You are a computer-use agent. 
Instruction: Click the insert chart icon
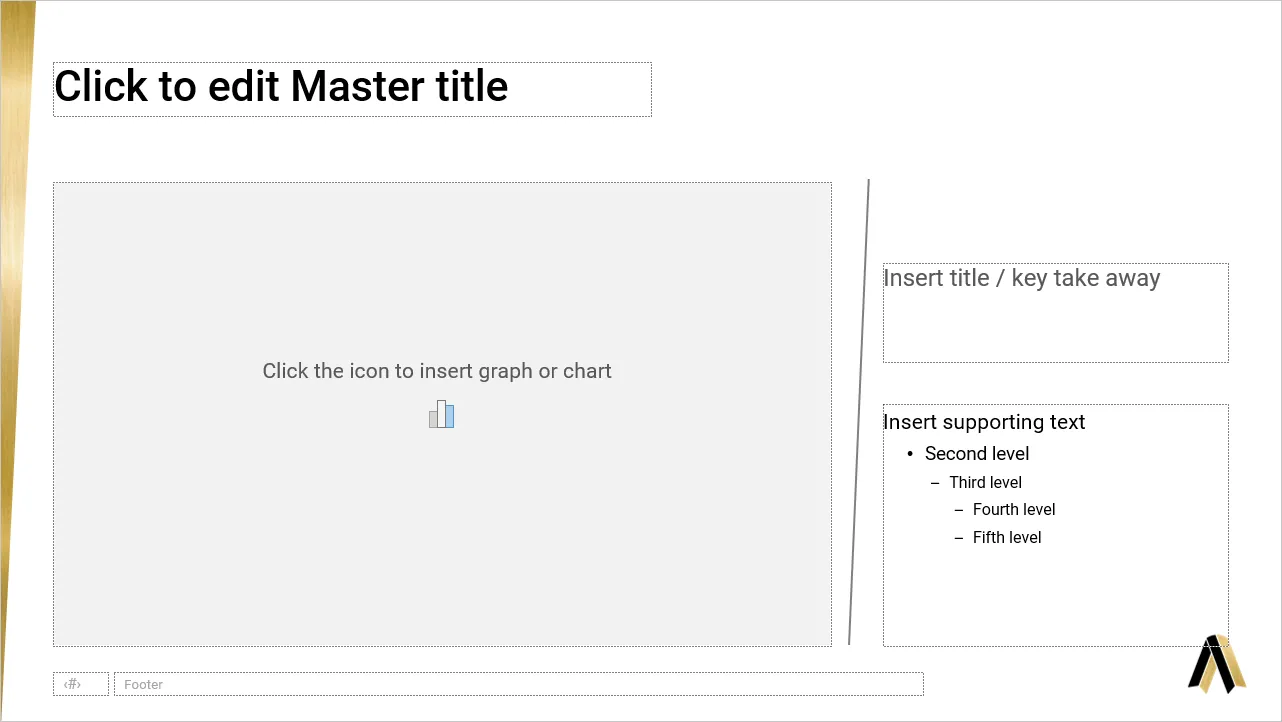click(442, 414)
